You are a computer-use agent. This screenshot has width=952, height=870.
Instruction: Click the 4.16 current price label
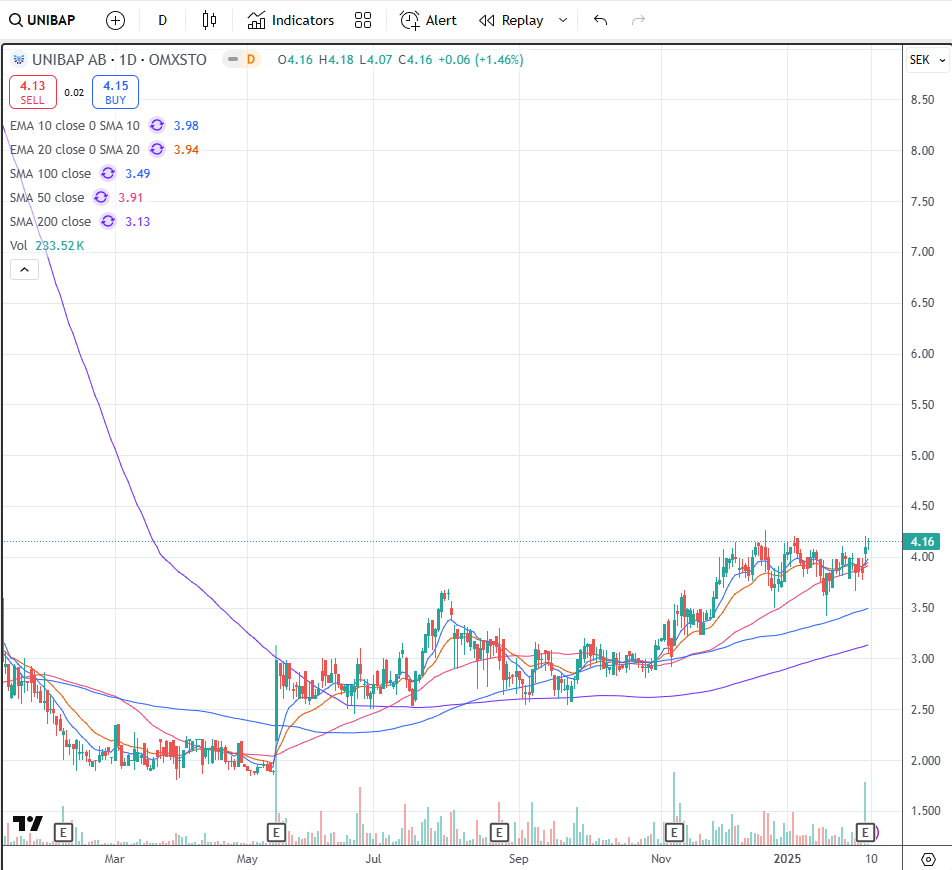tap(922, 541)
